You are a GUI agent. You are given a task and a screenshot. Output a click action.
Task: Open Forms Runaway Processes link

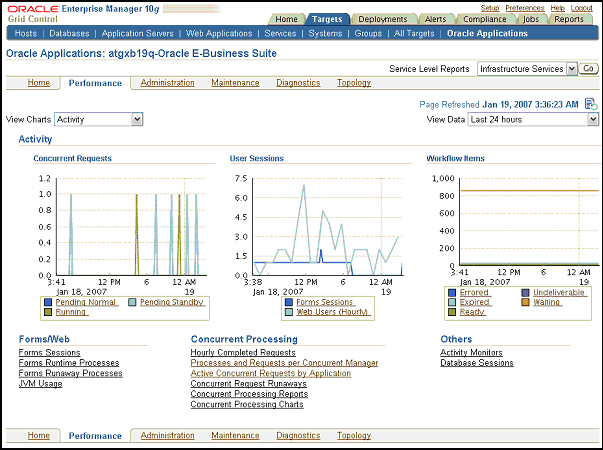click(x=70, y=373)
